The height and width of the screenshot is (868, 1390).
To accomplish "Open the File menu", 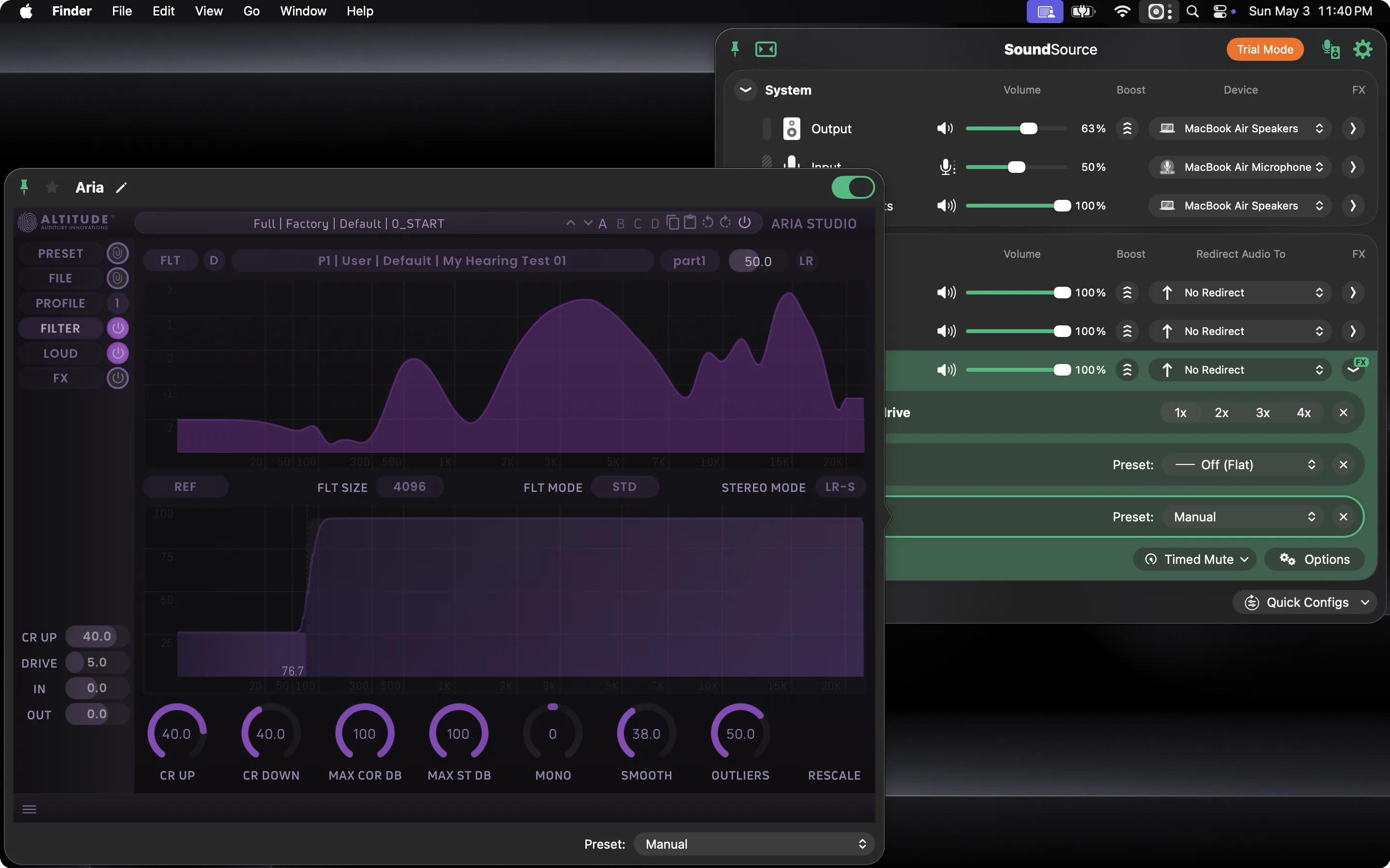I will click(122, 12).
